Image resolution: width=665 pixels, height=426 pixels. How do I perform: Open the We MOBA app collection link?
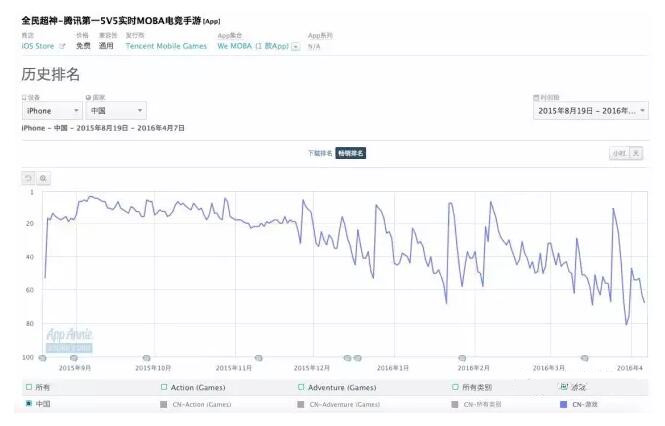point(253,46)
